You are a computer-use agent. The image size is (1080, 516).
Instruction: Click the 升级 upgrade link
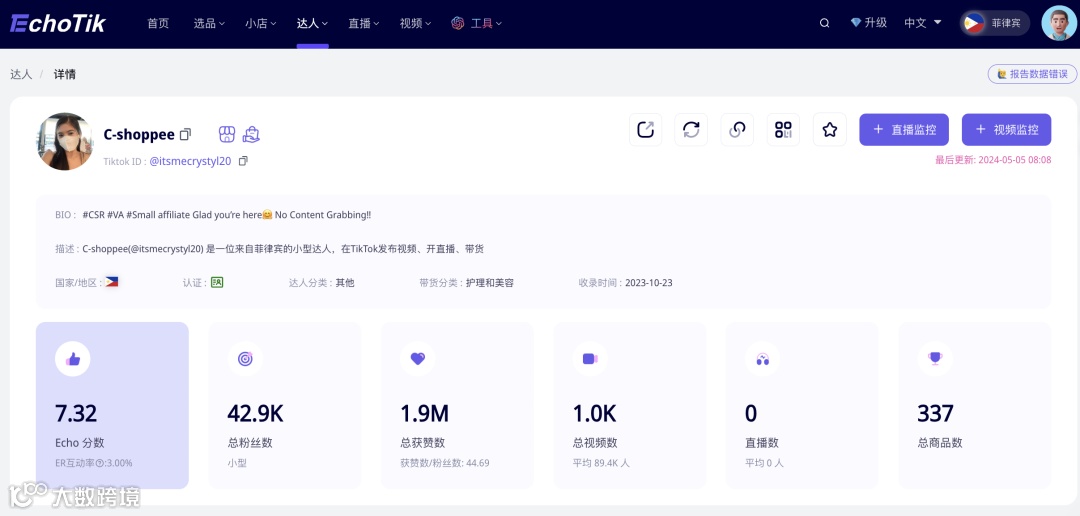(876, 23)
